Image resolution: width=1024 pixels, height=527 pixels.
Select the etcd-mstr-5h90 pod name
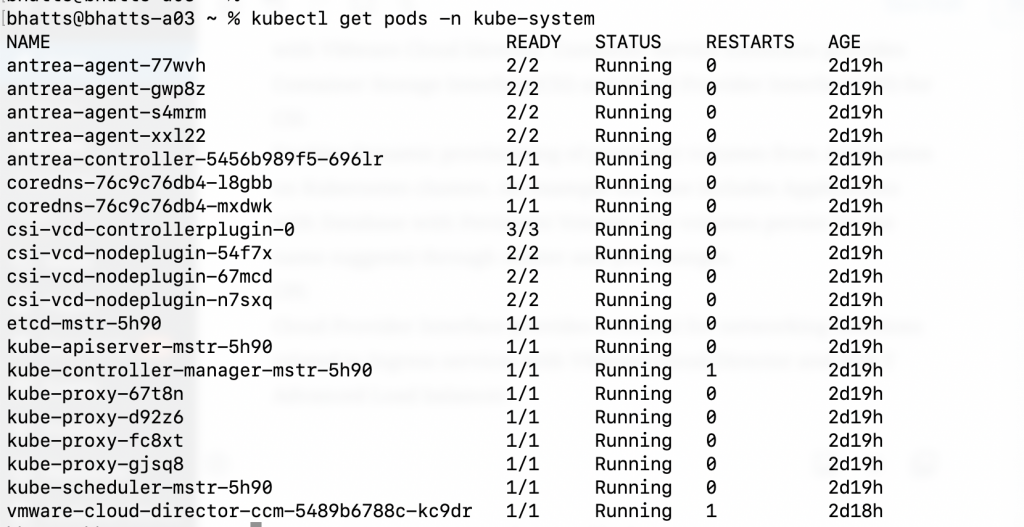pos(83,323)
